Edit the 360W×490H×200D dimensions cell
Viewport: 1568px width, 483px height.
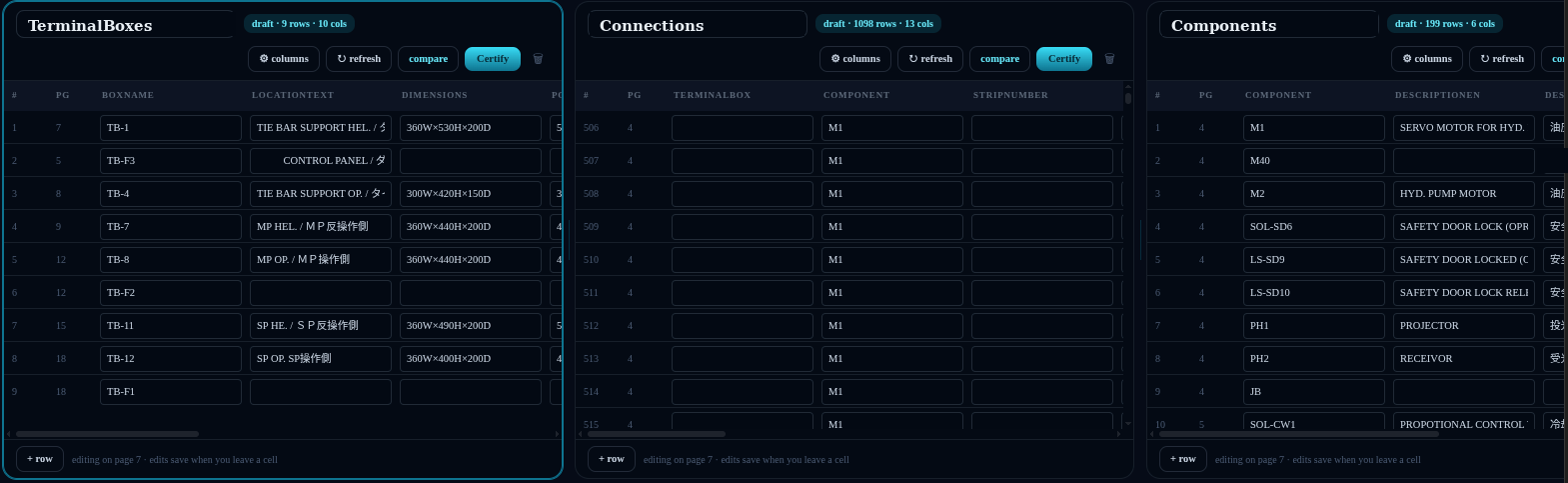tap(471, 326)
